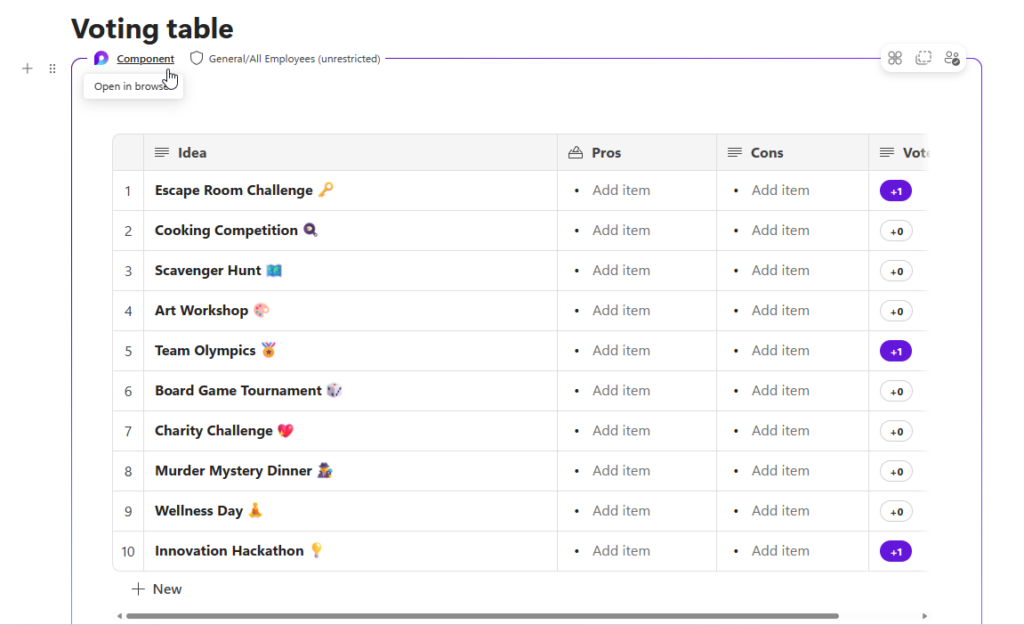Select the Murder Mystery Dinner idea cell
Image resolution: width=1024 pixels, height=625 pixels.
tap(351, 471)
